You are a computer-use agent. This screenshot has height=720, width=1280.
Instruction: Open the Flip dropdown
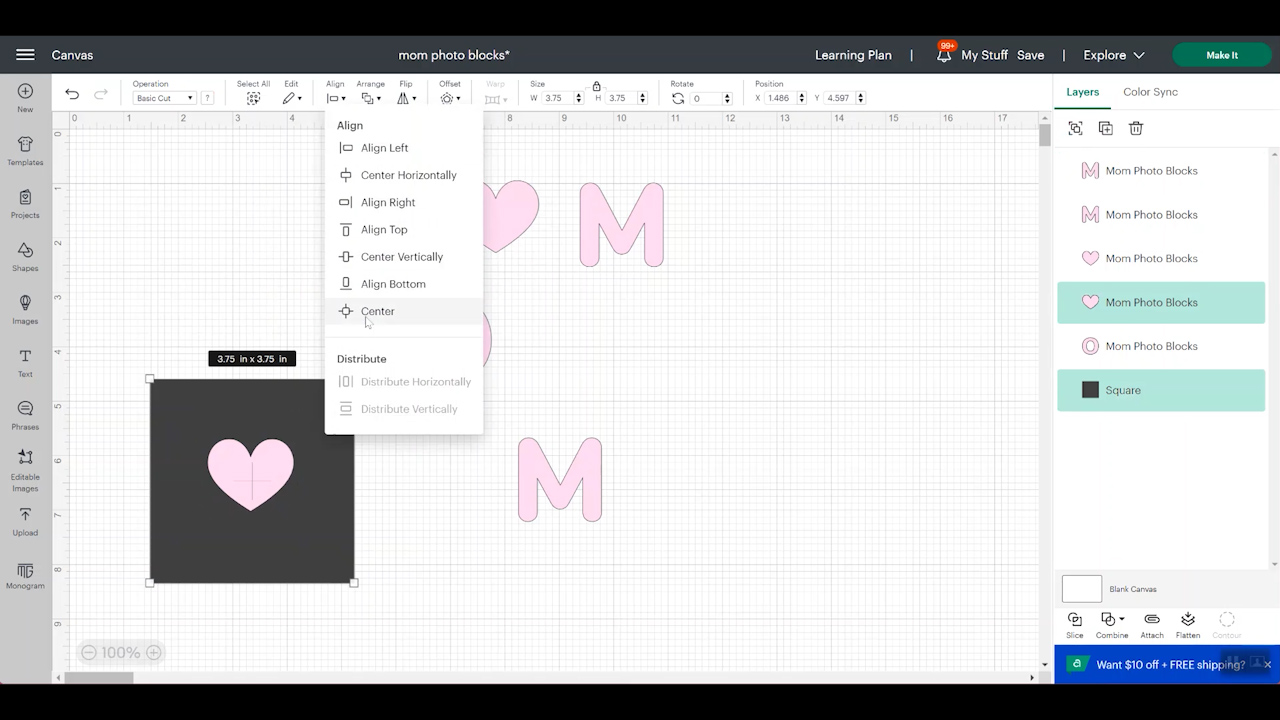click(406, 98)
